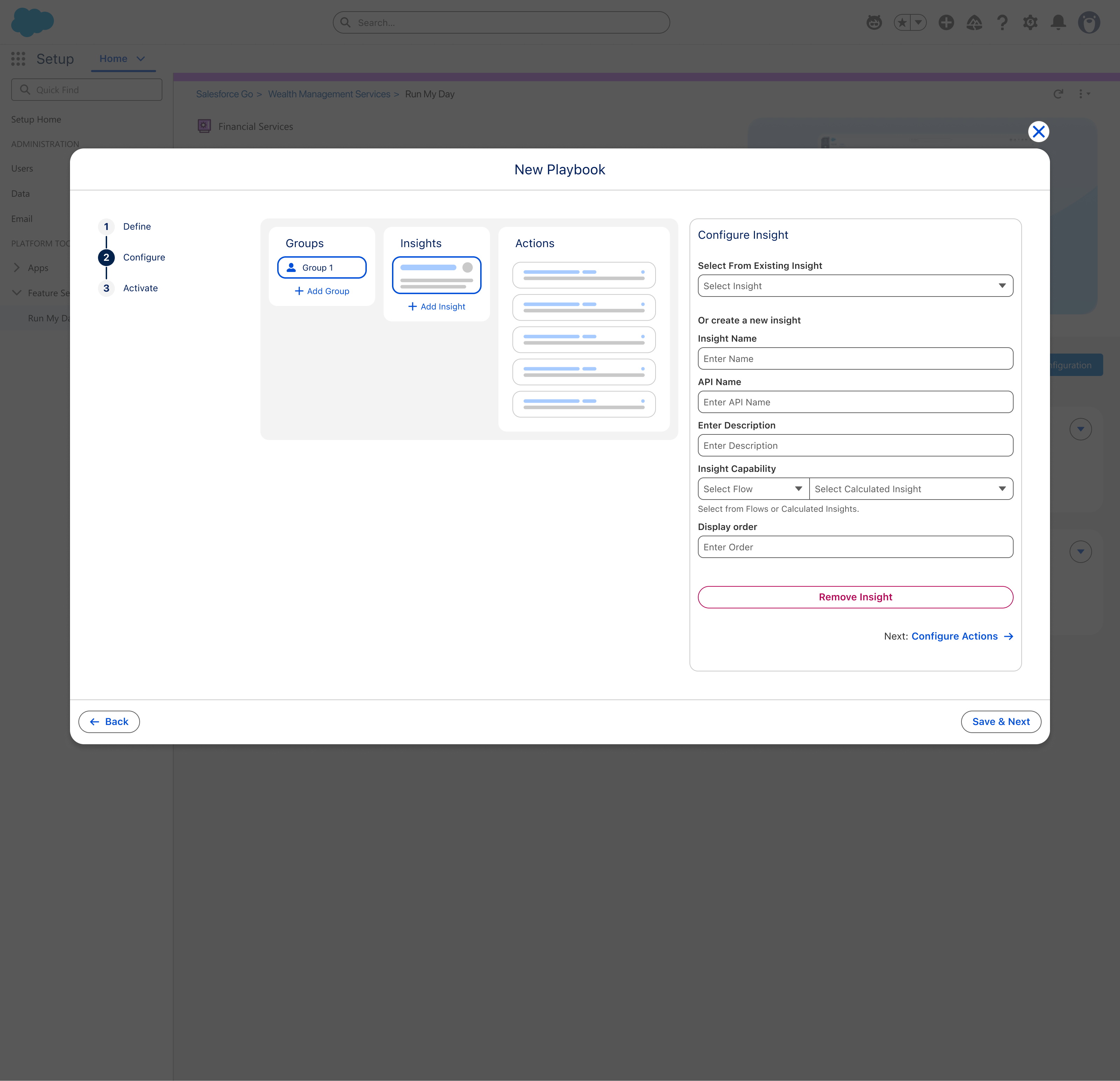Expand the upper collapsed section arrow behind dialog

[x=1080, y=429]
